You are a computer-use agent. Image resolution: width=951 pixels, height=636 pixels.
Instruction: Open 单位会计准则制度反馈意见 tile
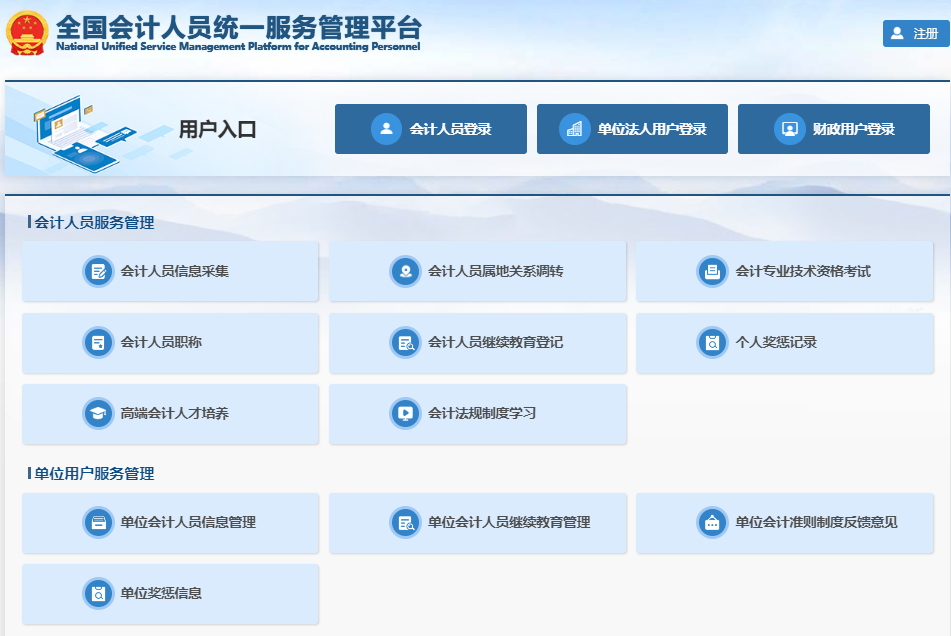pos(784,522)
